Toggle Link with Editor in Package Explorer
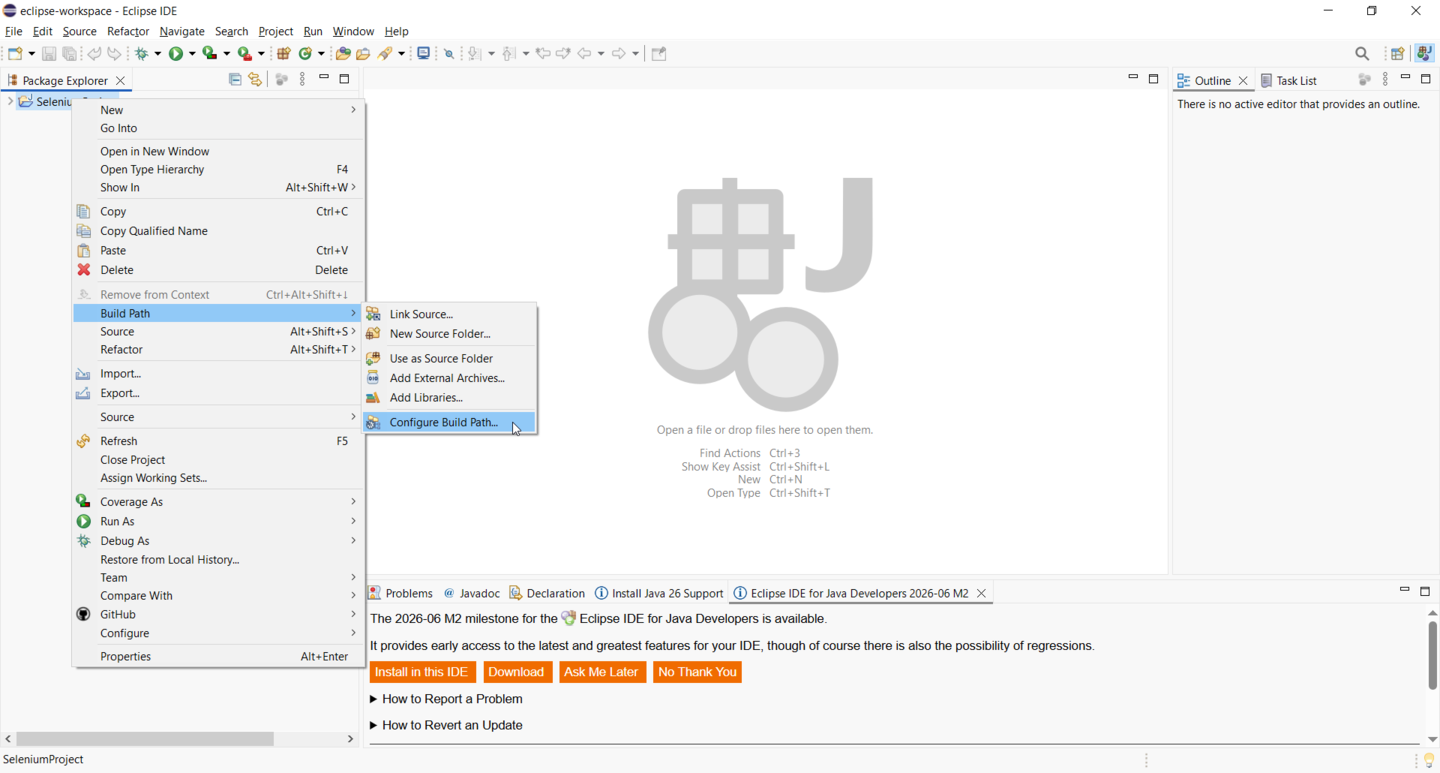1440x773 pixels. click(x=255, y=79)
